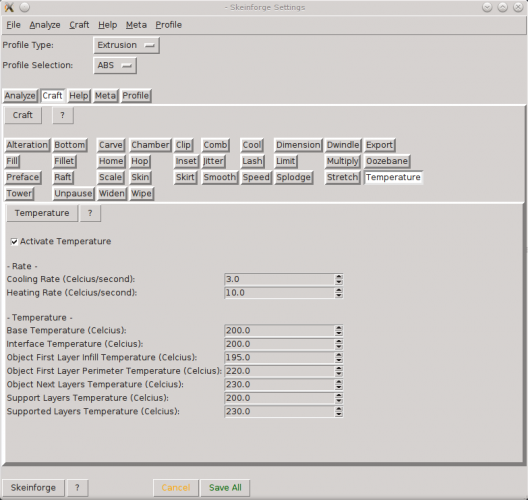Select the Dimension plugin tab
This screenshot has height=500, width=528.
[298, 145]
